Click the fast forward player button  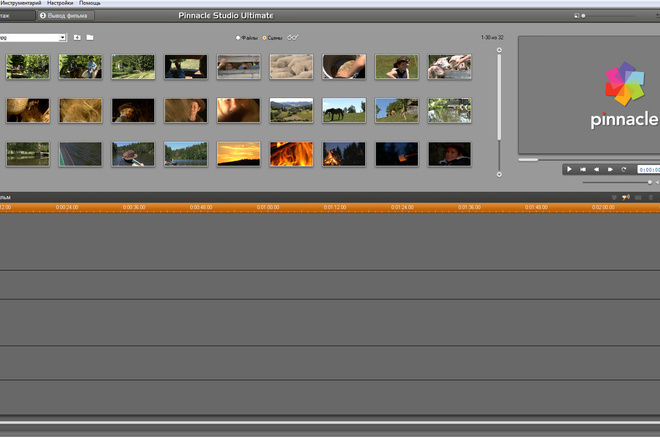(610, 170)
